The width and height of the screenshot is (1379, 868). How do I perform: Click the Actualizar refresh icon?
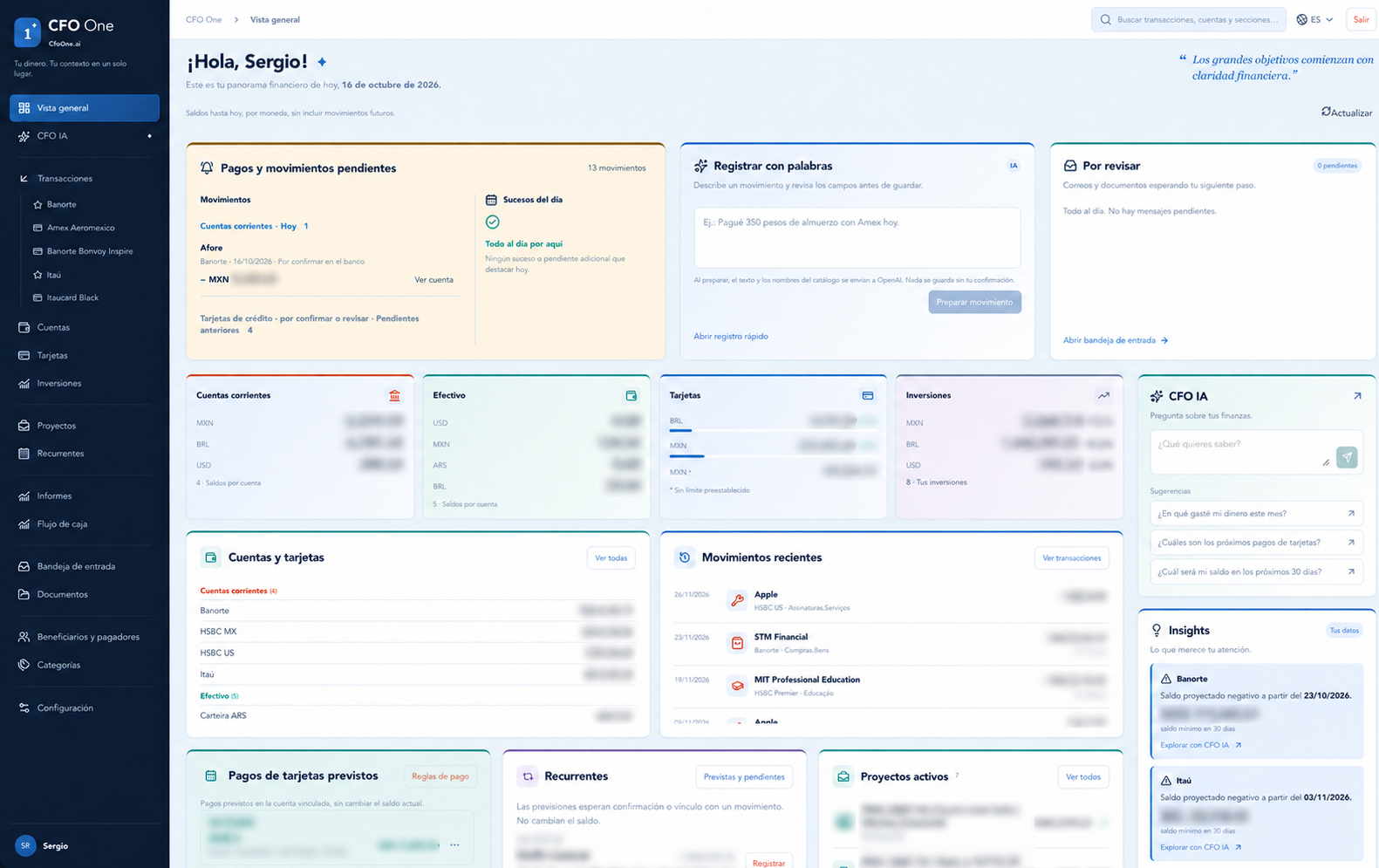click(x=1326, y=112)
